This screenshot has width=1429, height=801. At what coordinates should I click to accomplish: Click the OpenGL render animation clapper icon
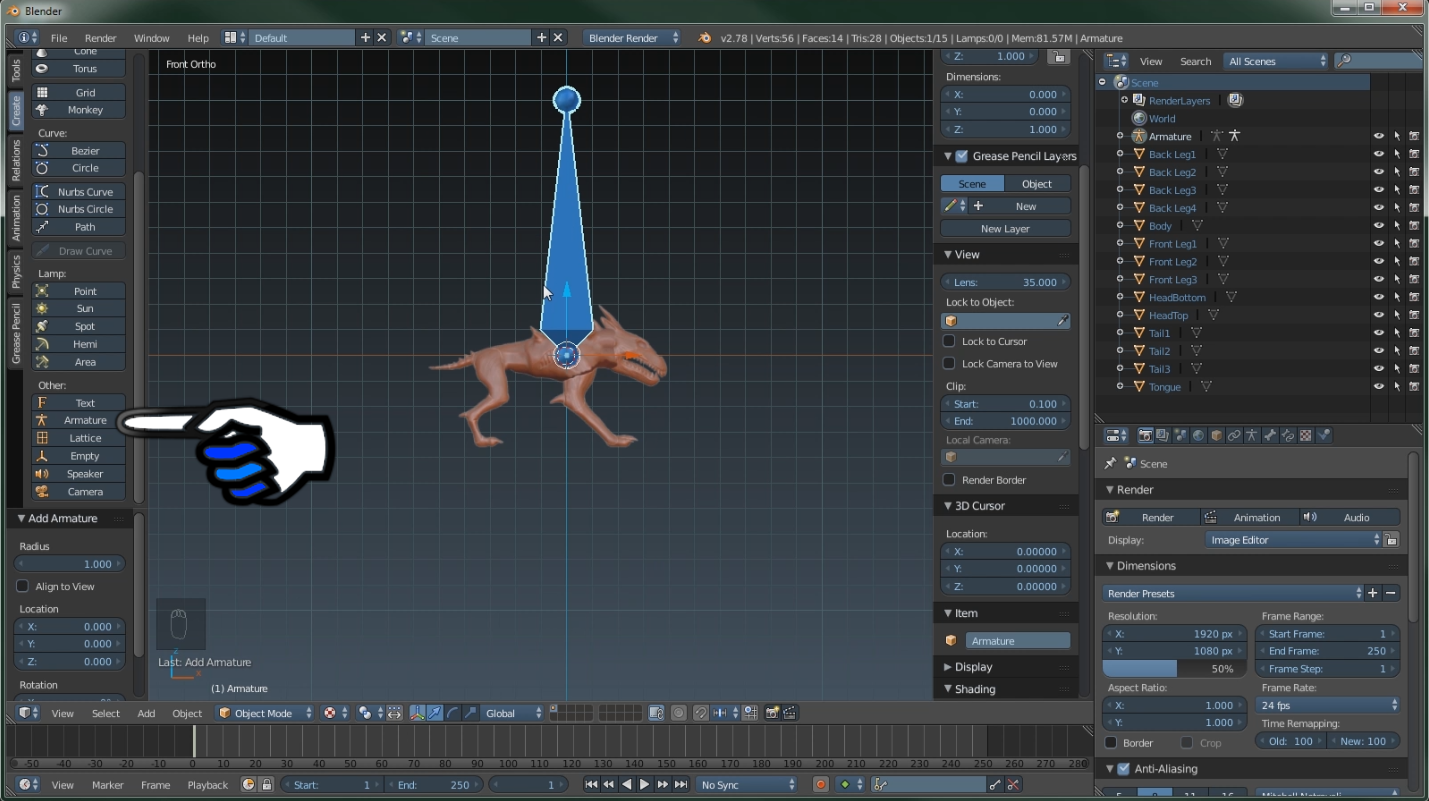tap(790, 713)
